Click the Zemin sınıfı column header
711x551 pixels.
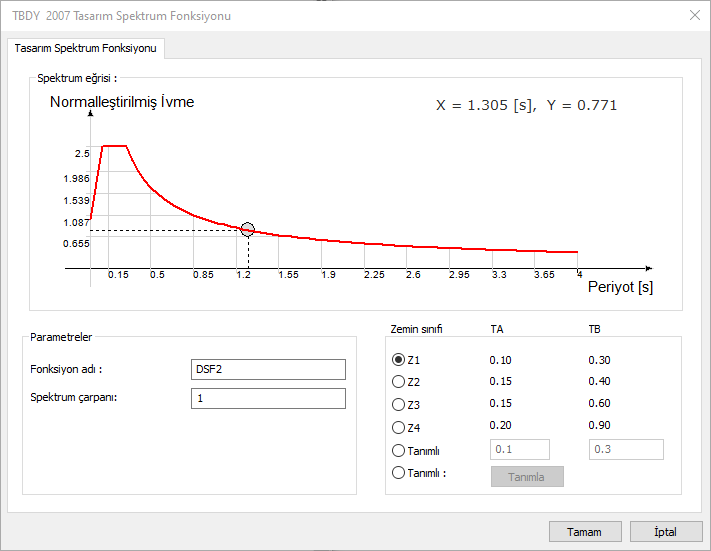[x=416, y=329]
